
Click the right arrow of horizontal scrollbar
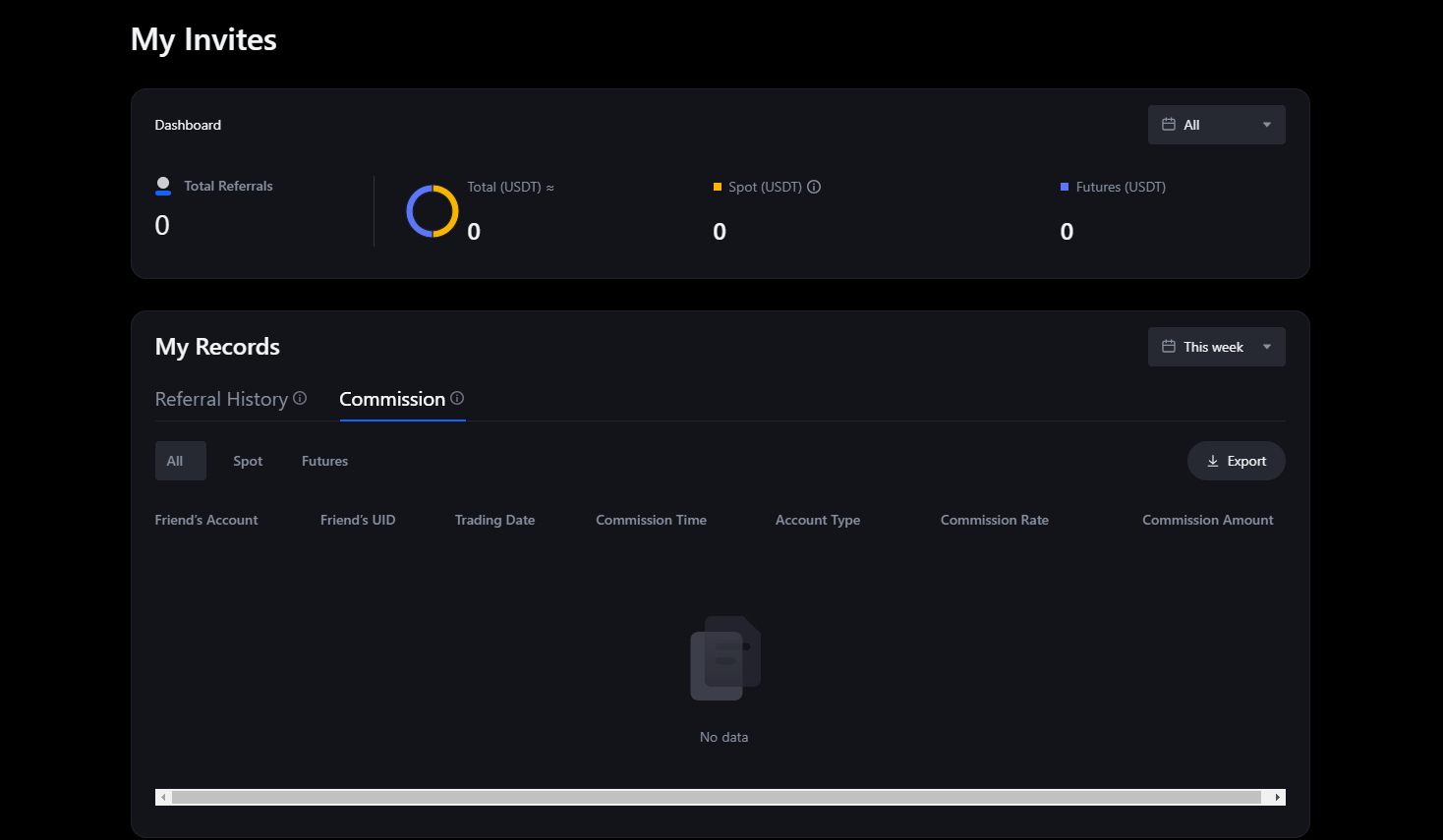(x=1277, y=797)
